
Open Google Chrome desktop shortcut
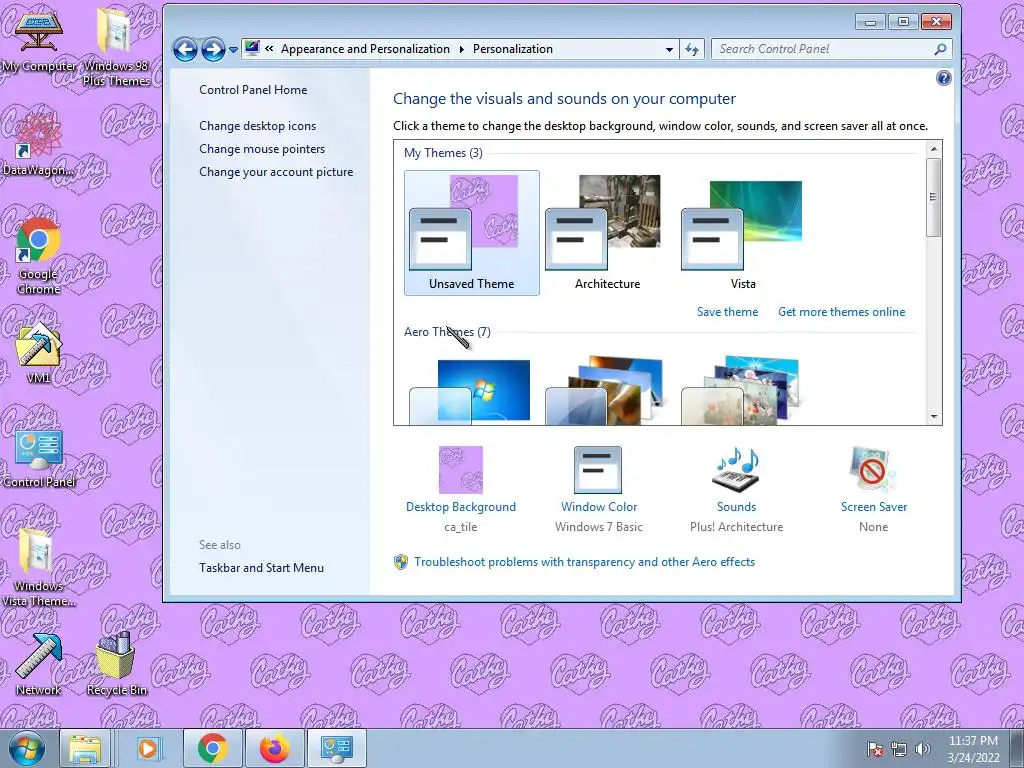pos(39,256)
